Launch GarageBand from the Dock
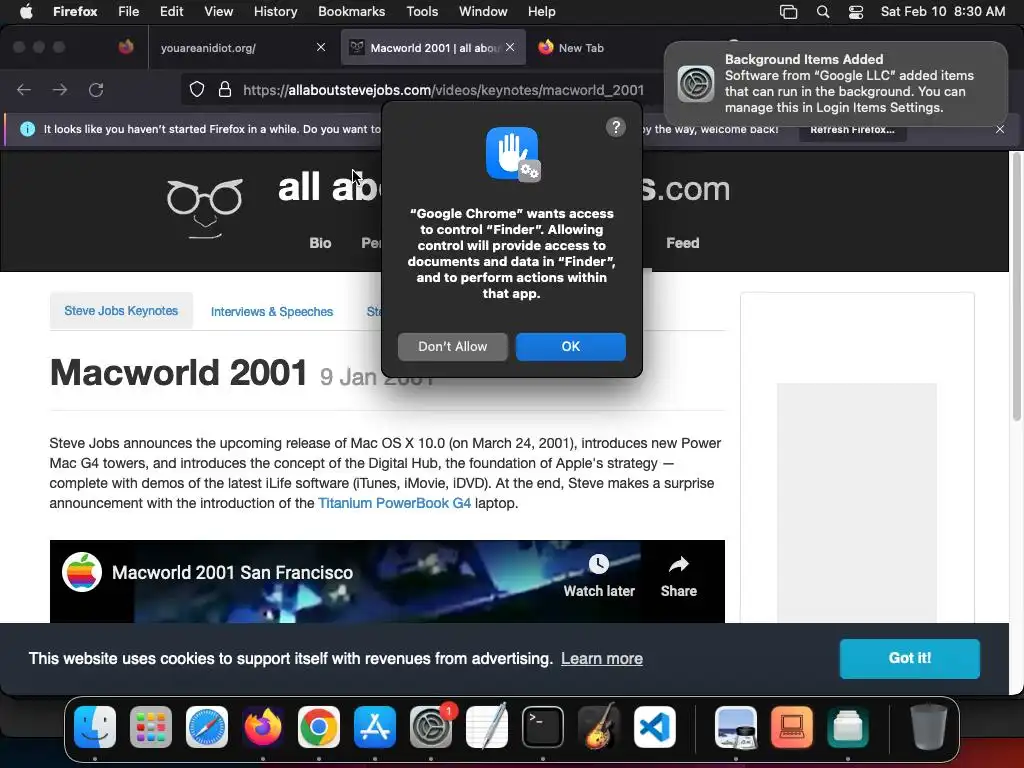 599,727
